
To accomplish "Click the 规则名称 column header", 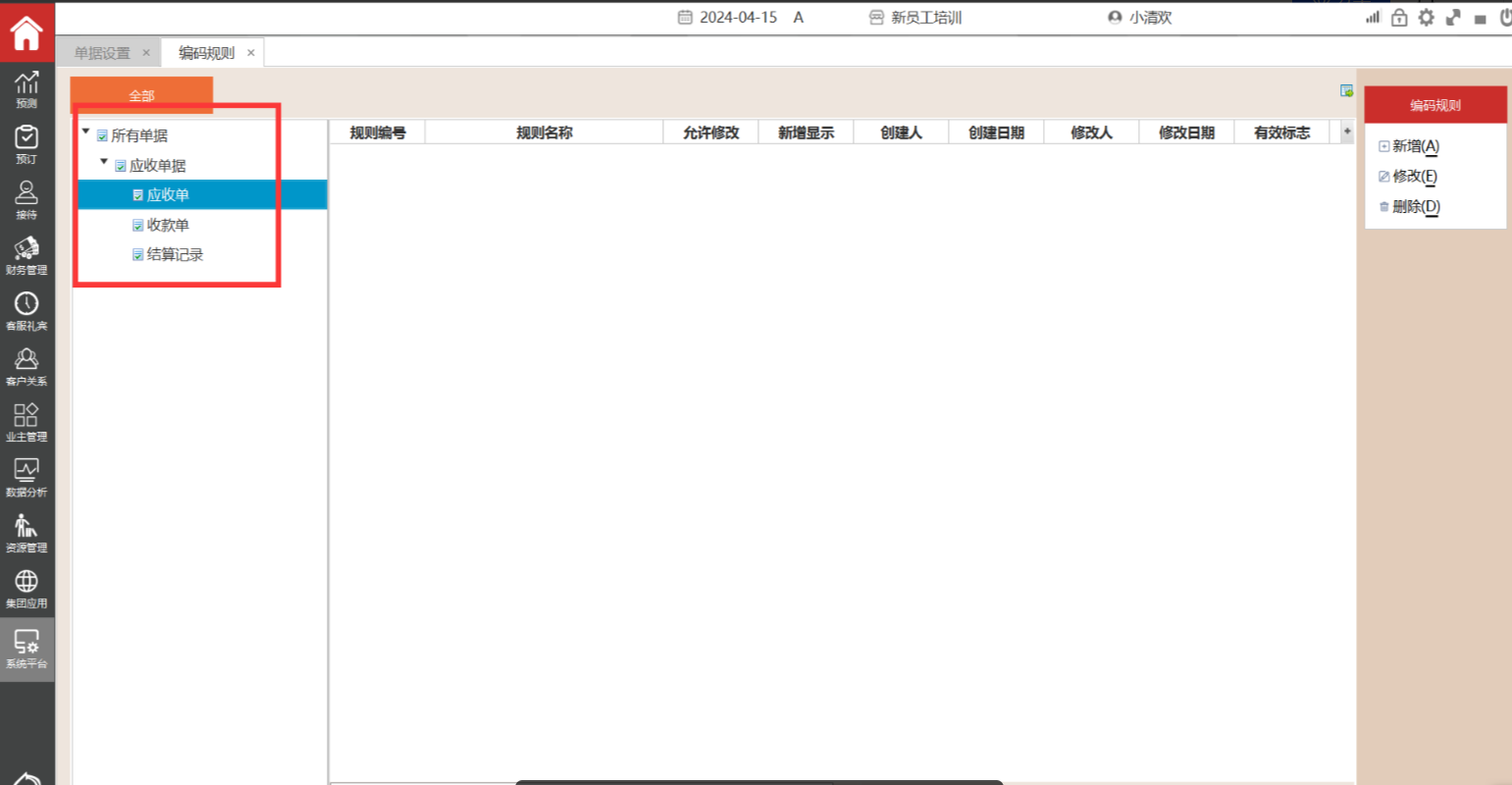I will pyautogui.click(x=544, y=132).
